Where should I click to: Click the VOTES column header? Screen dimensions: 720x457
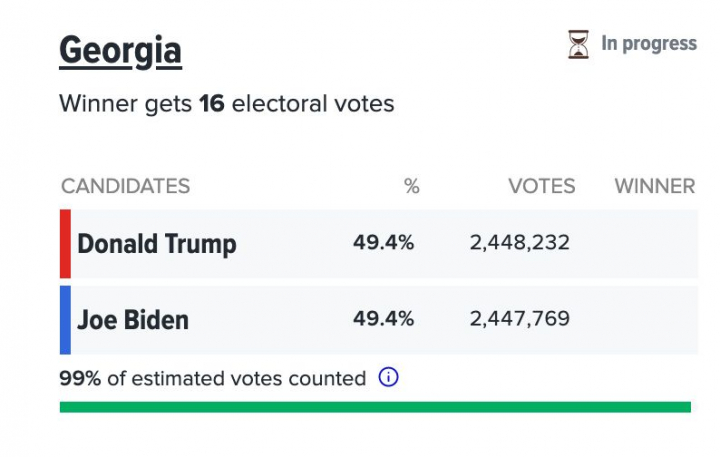(x=541, y=186)
